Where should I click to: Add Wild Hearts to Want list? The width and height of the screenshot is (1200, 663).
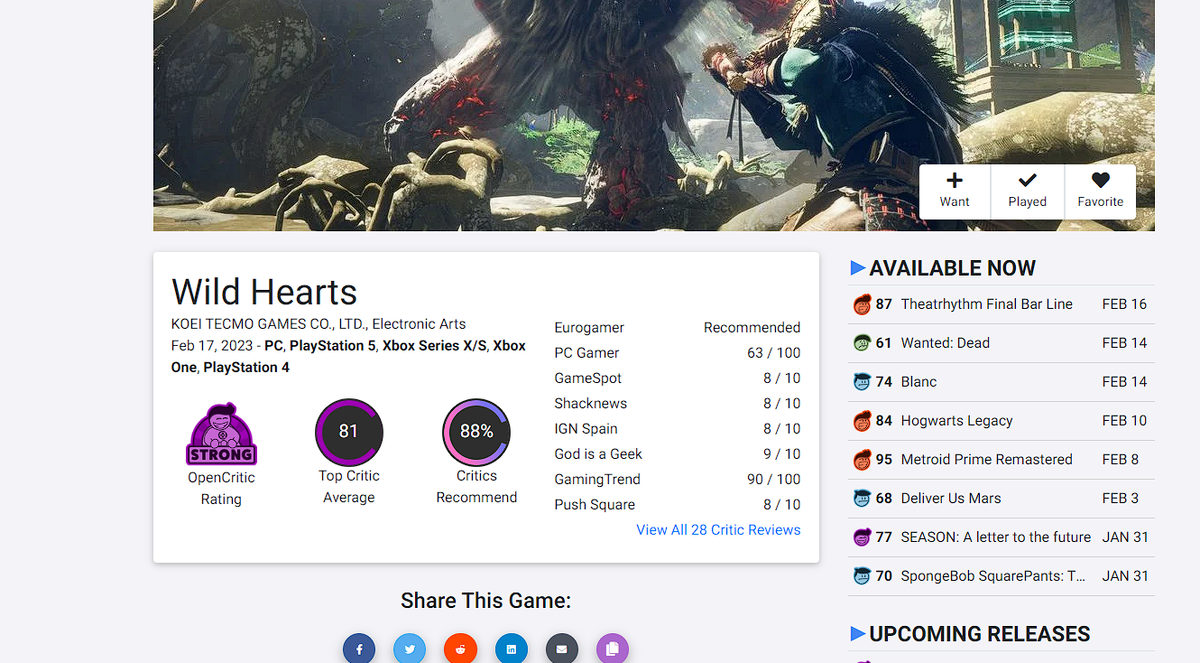click(x=955, y=191)
